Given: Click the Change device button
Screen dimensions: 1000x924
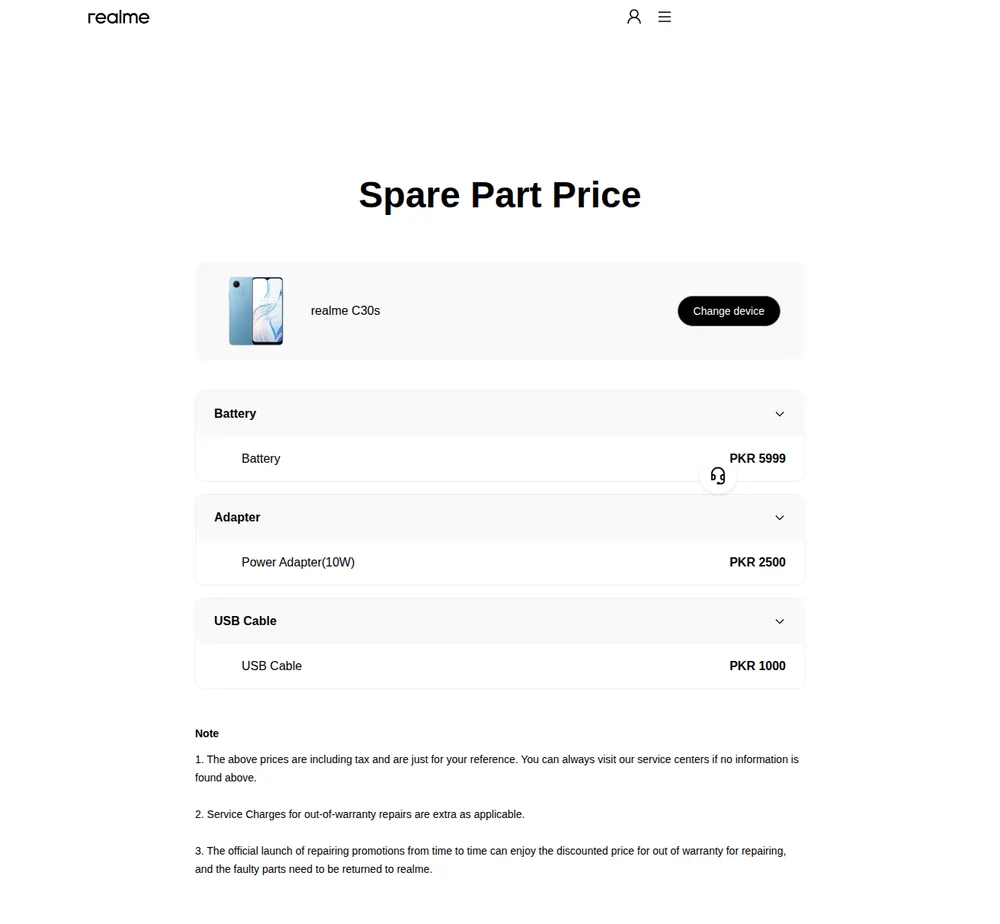Looking at the screenshot, I should 728,311.
